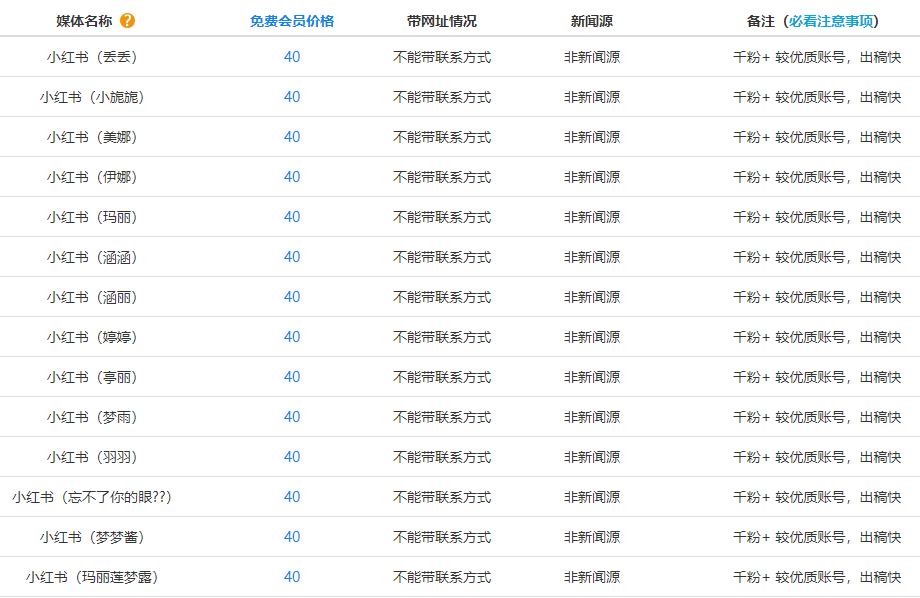The height and width of the screenshot is (598, 920).
Task: Click price 40 in 涵丽 row
Action: [x=292, y=297]
